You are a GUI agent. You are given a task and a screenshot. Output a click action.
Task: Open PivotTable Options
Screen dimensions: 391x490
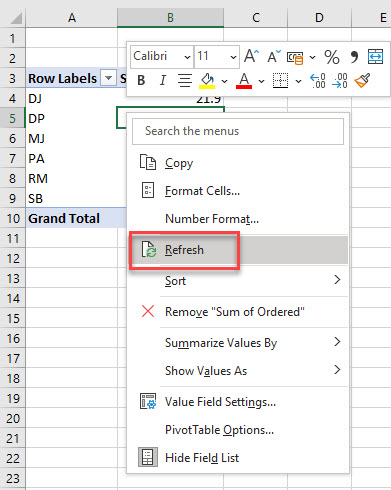238,430
